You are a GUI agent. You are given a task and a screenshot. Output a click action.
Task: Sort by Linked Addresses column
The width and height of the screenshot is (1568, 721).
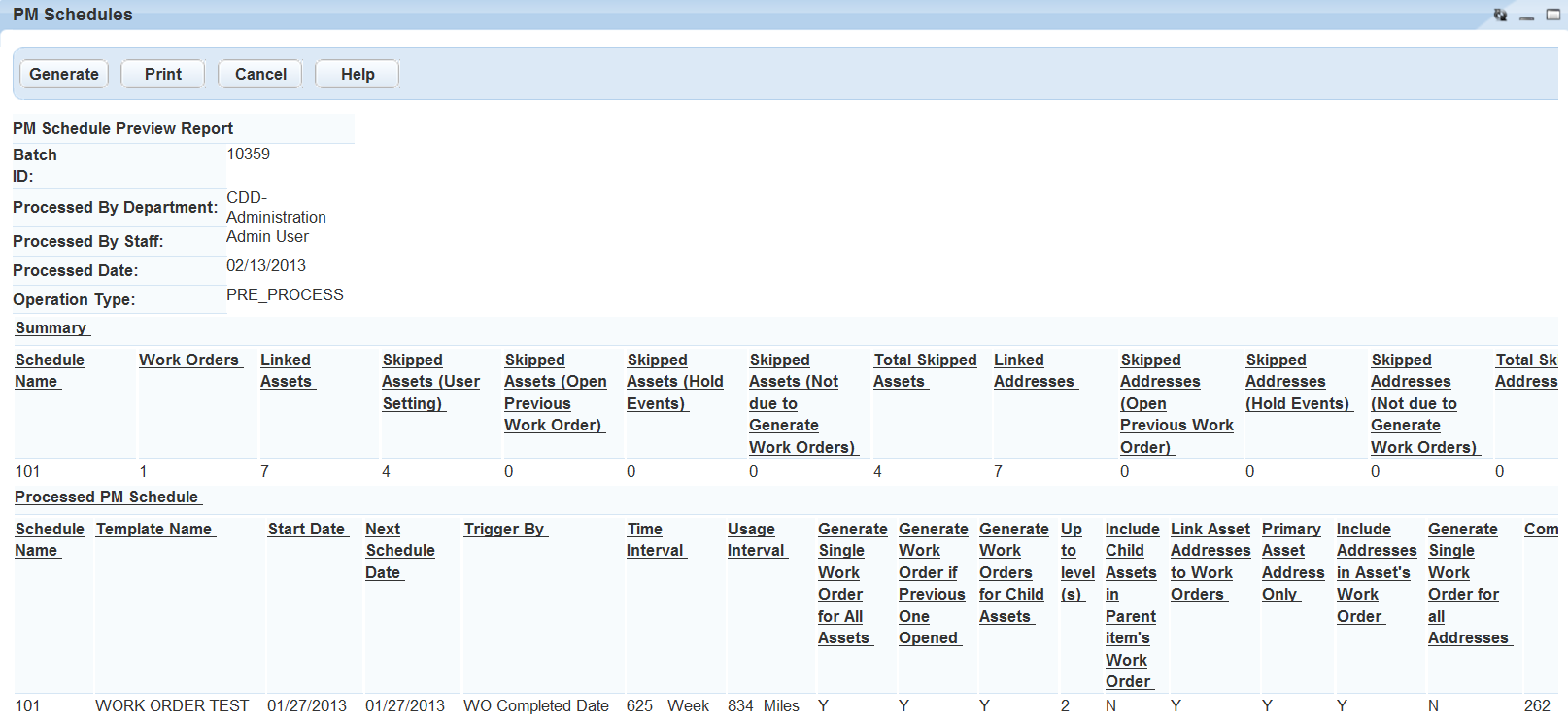[1034, 370]
